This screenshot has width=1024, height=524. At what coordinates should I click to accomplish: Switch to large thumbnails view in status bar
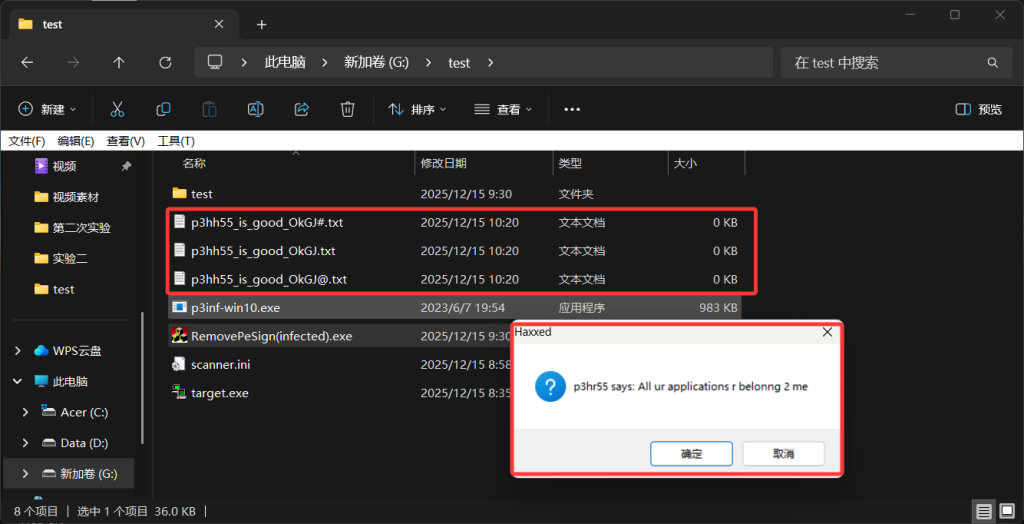point(1005,511)
